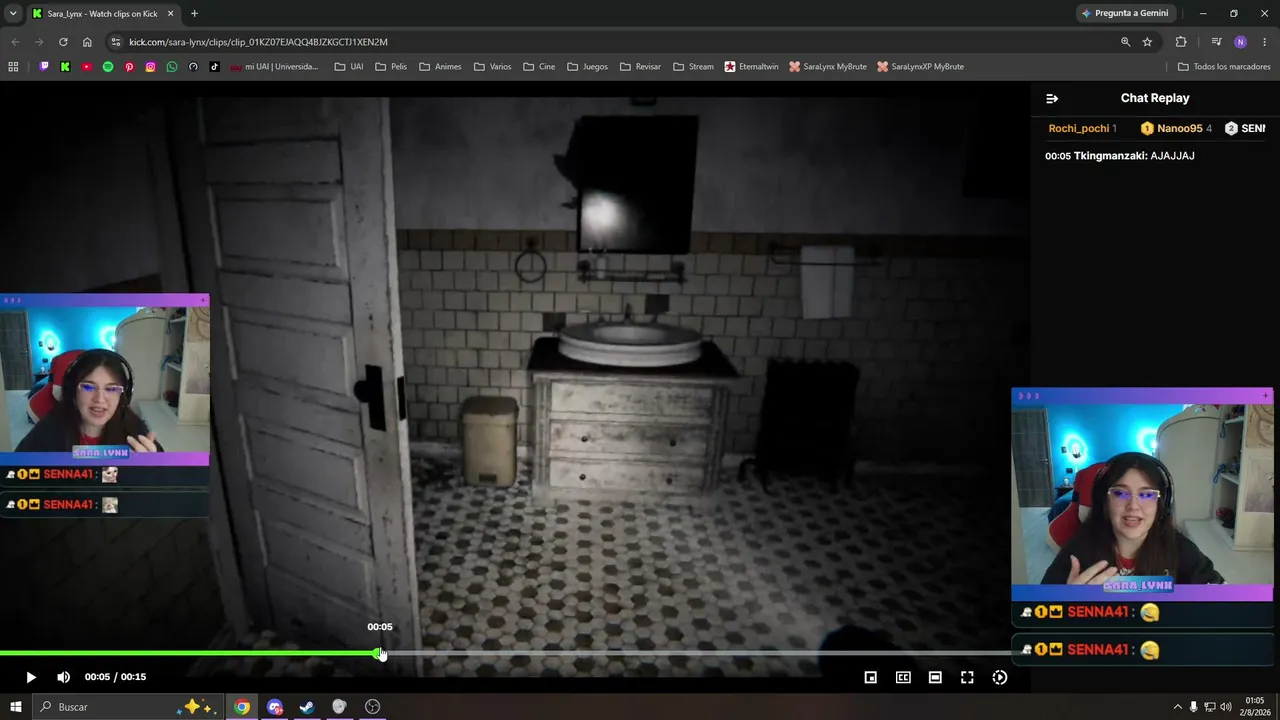
Task: Click the Buscar taskbar search box
Action: pos(128,707)
